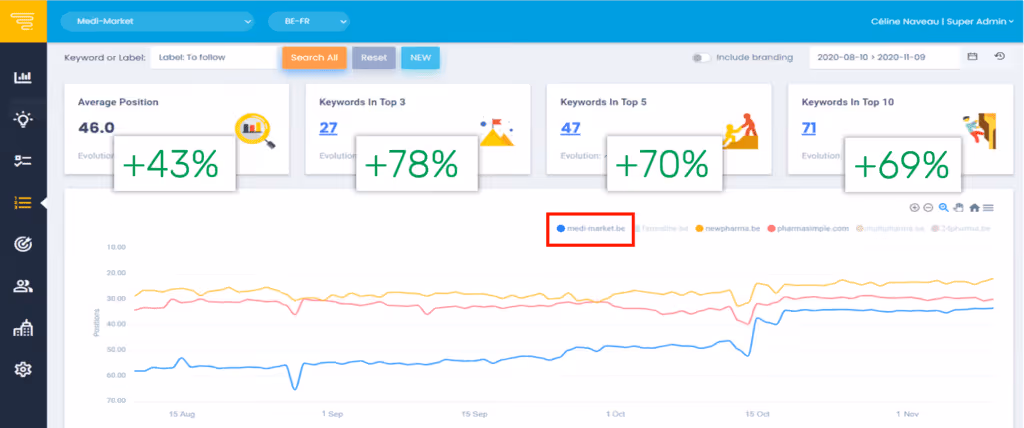Click the mountain flag illustration on Top 3 card
1024x428 pixels.
point(496,131)
